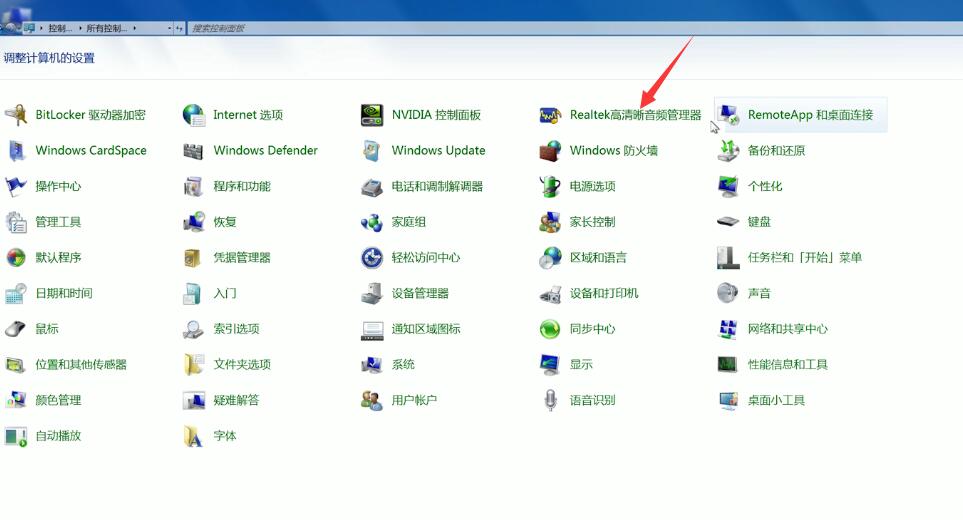Open the NVIDIA 控制面板 icon
This screenshot has width=963, height=520.
coord(372,115)
